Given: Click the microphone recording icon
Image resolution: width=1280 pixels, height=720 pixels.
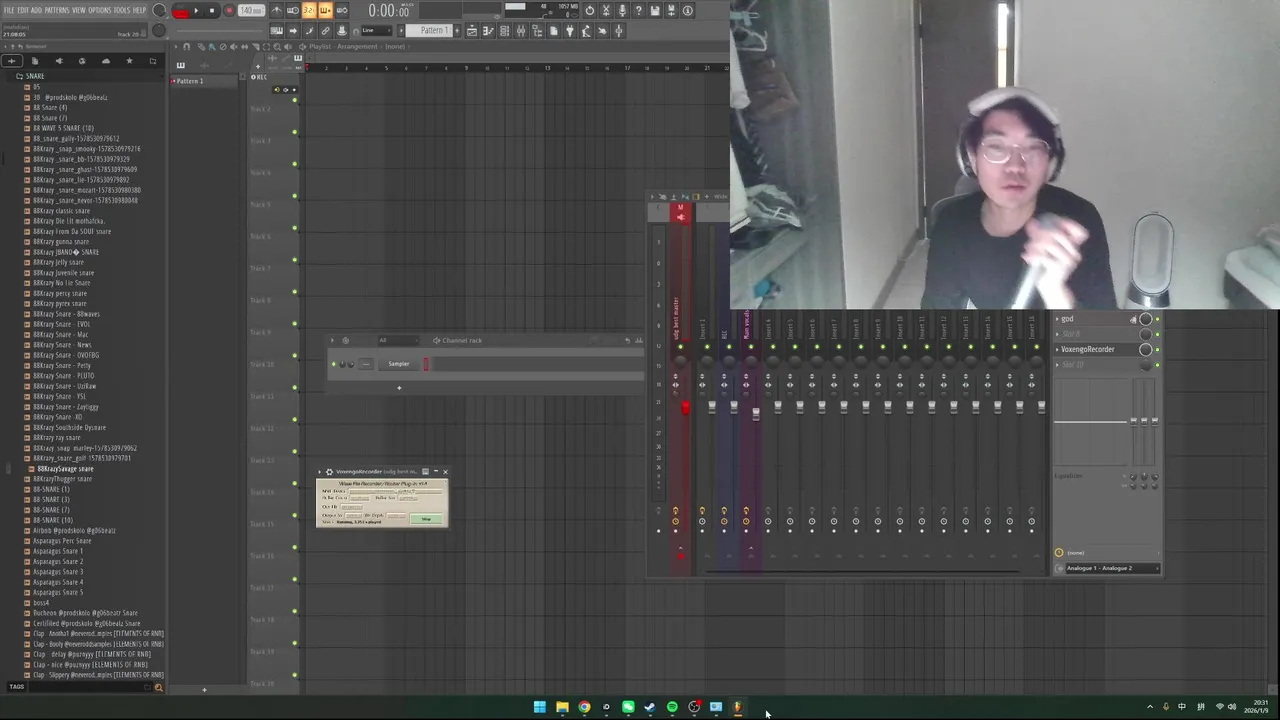Looking at the screenshot, I should tap(622, 11).
